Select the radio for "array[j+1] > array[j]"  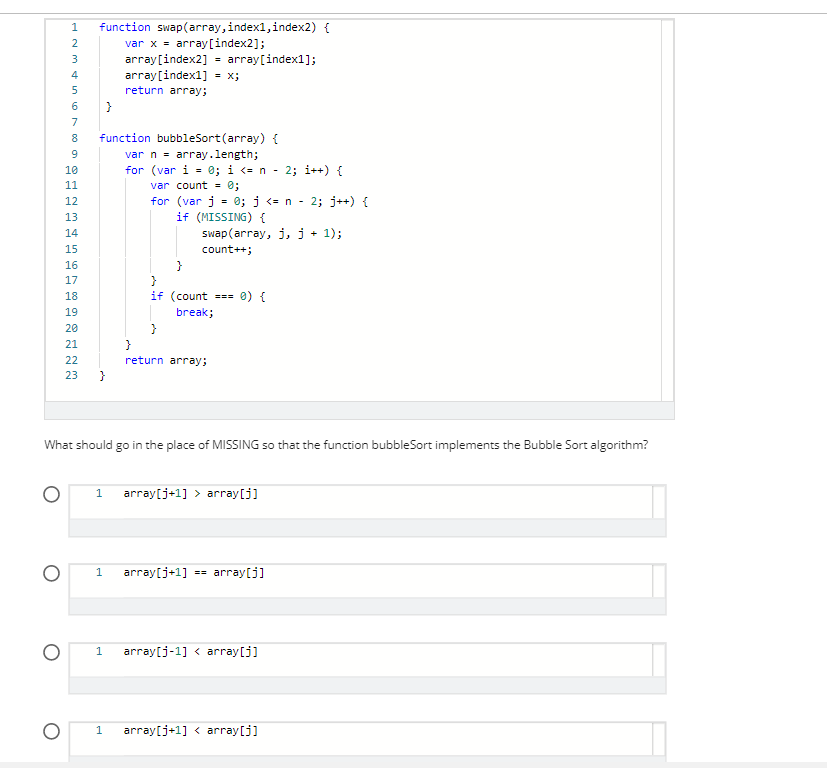coord(51,493)
